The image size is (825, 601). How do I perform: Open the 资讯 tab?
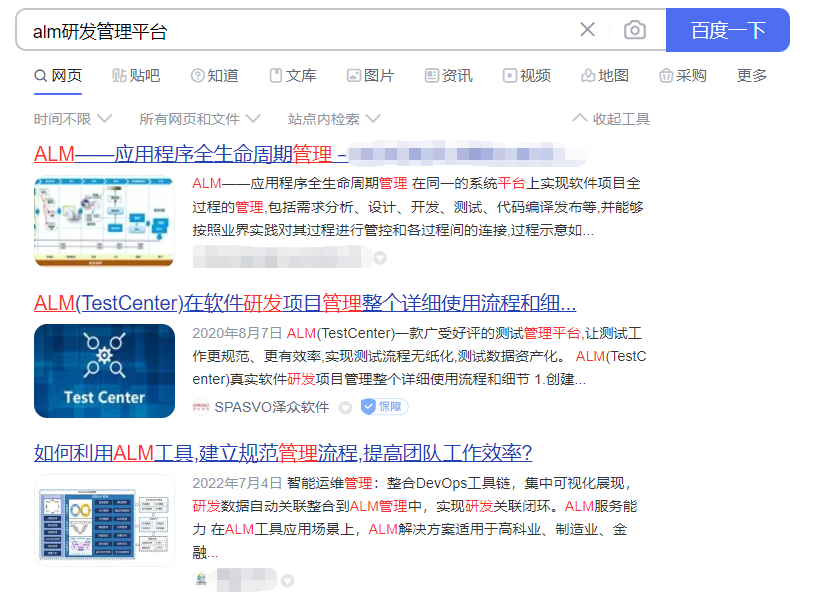449,76
